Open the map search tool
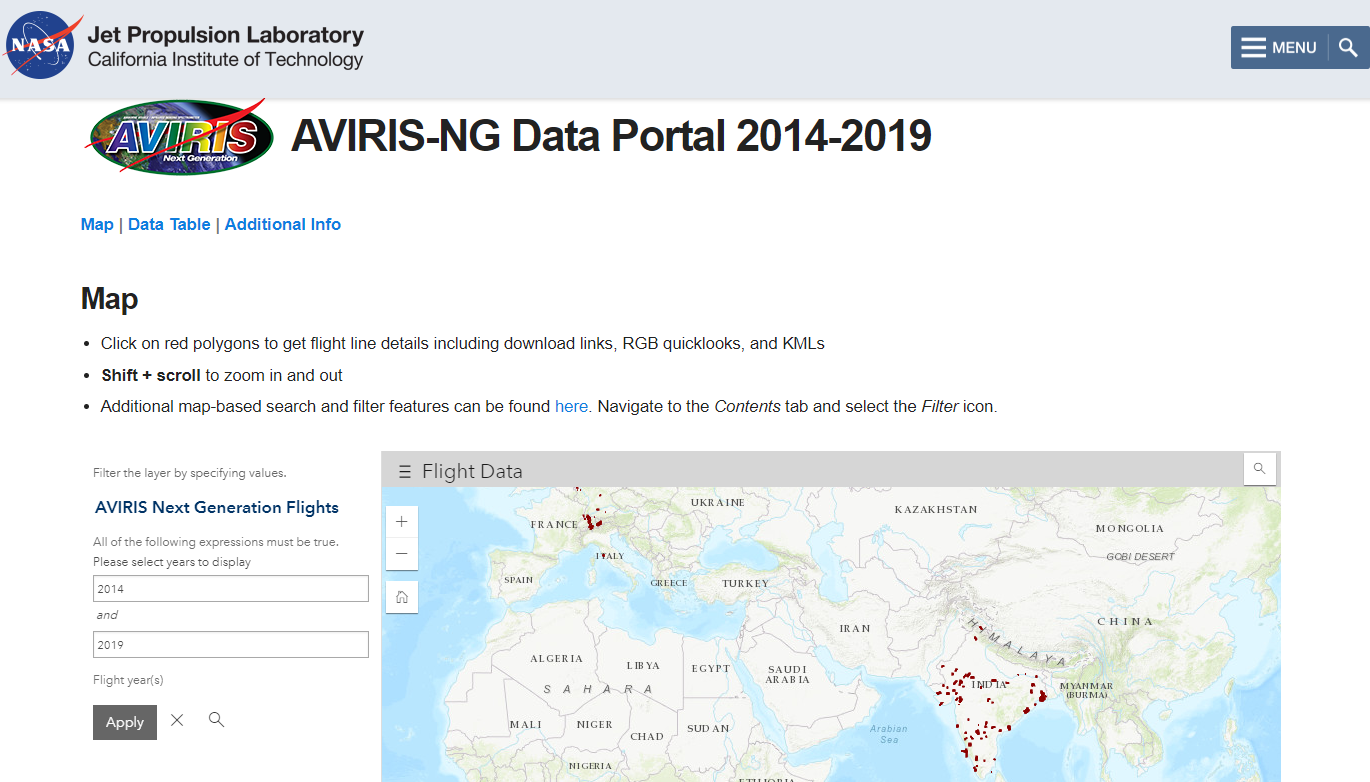This screenshot has height=782, width=1370. coord(1259,468)
